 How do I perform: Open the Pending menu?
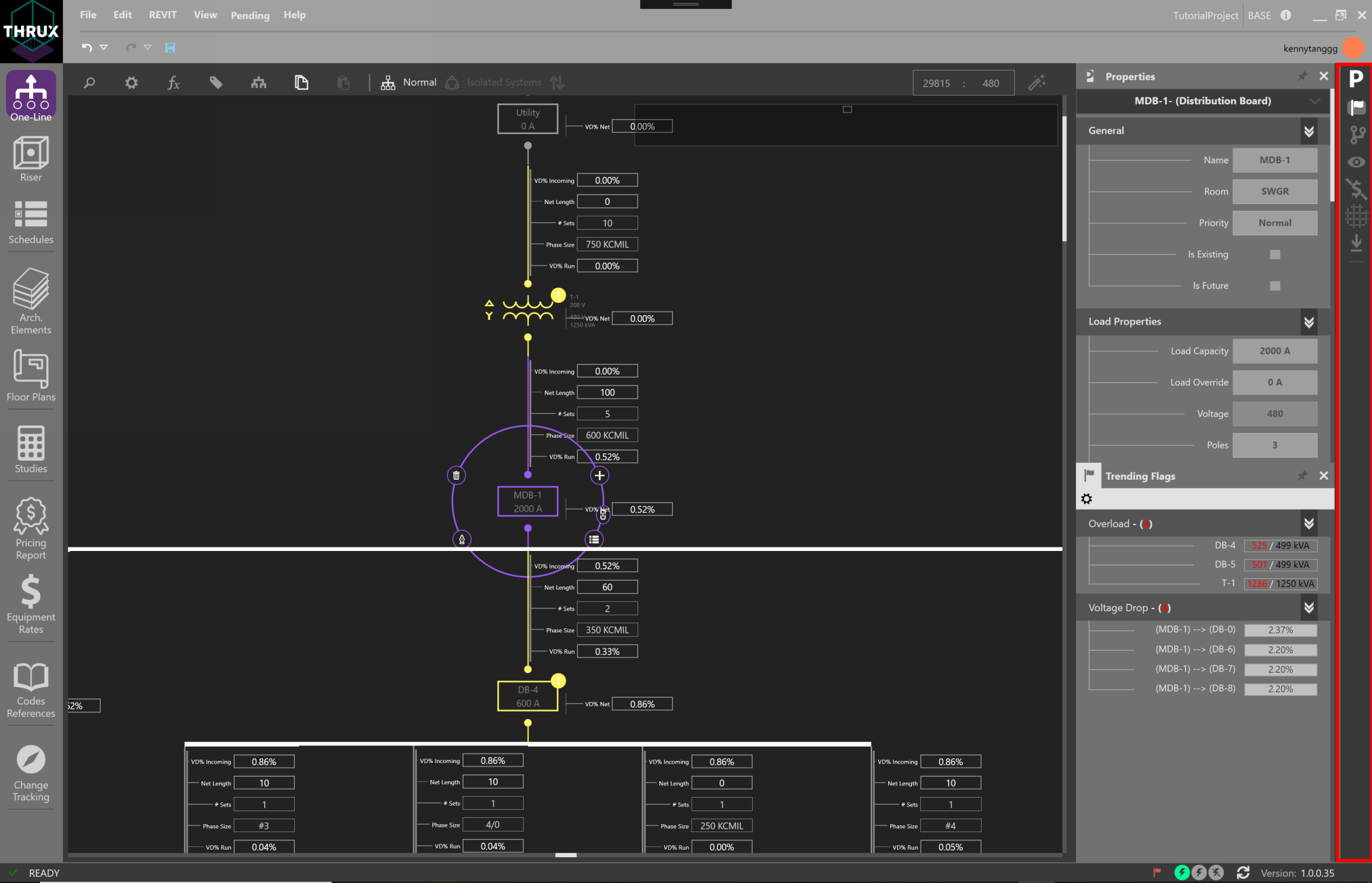[x=250, y=15]
